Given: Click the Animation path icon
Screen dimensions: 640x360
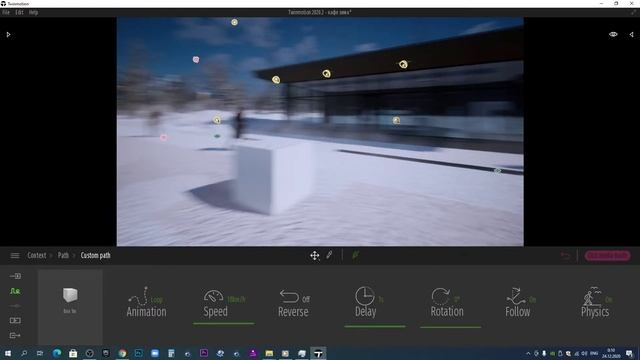Looking at the screenshot, I should point(138,296).
